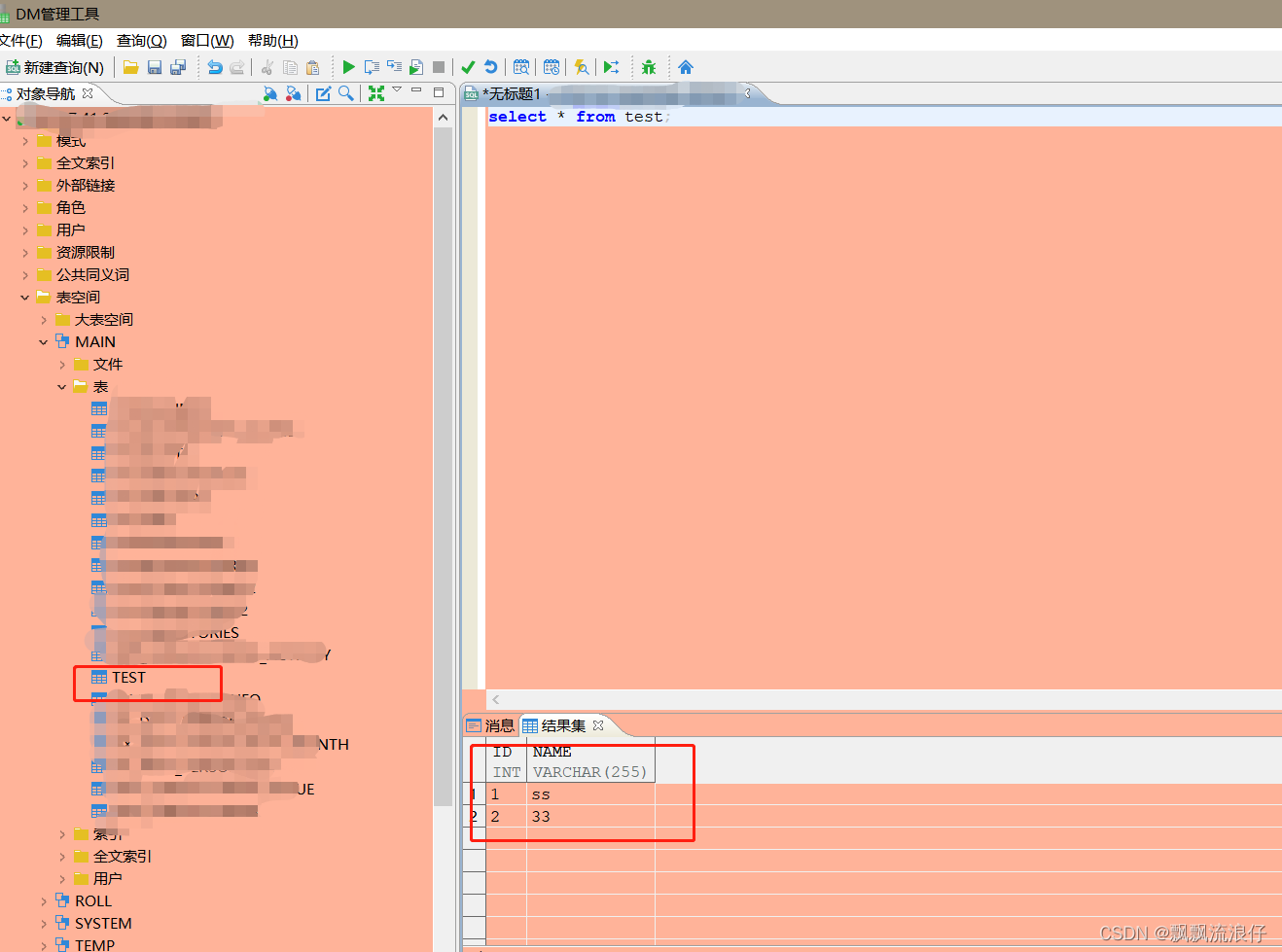
Task: Stop execution with the gray square icon
Action: coord(439,67)
